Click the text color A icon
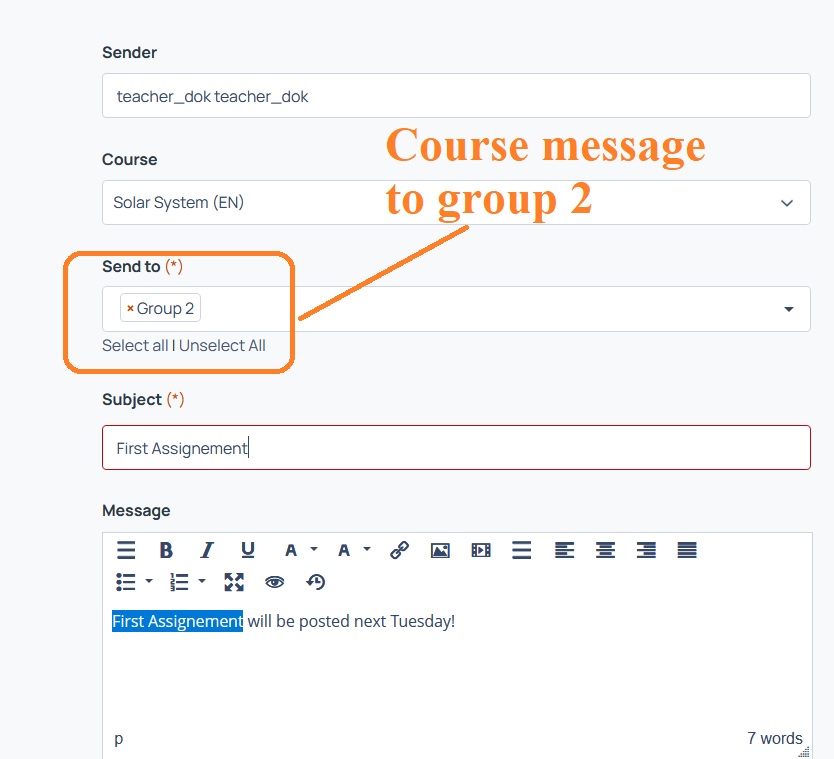This screenshot has width=834, height=759. pyautogui.click(x=291, y=550)
